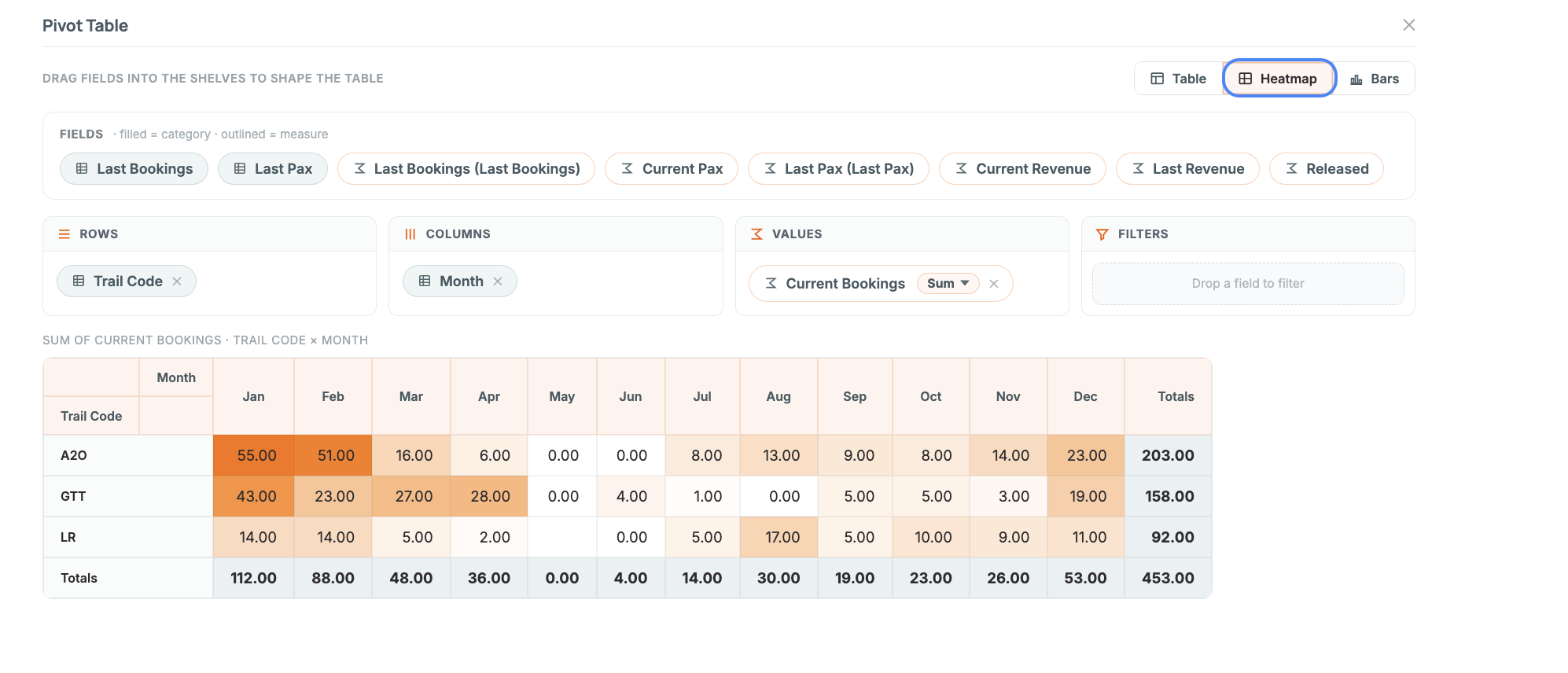Screen dimensions: 1568x673
Task: Switch to the Bars view
Action: 1375,79
